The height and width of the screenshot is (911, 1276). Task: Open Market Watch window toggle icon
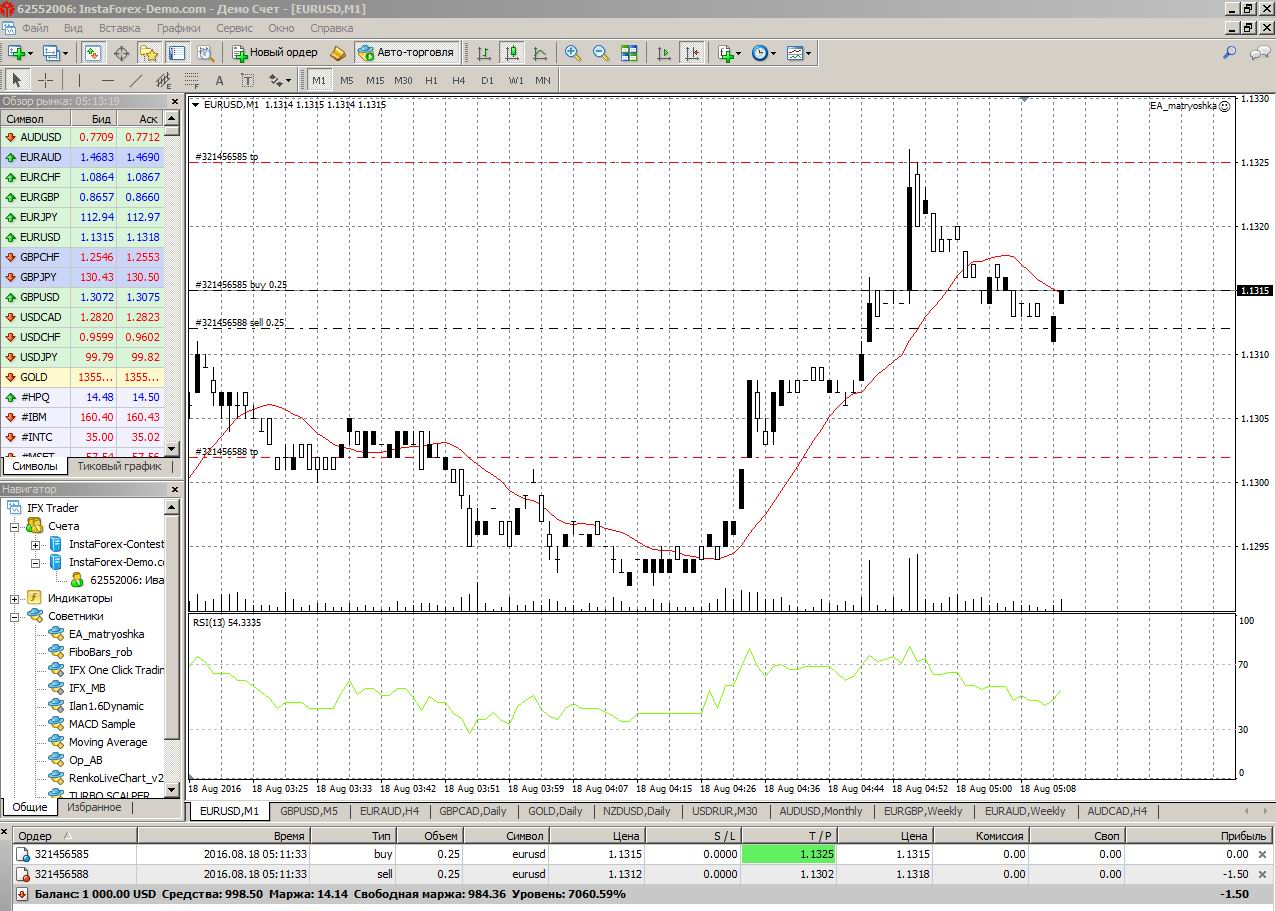(x=93, y=53)
